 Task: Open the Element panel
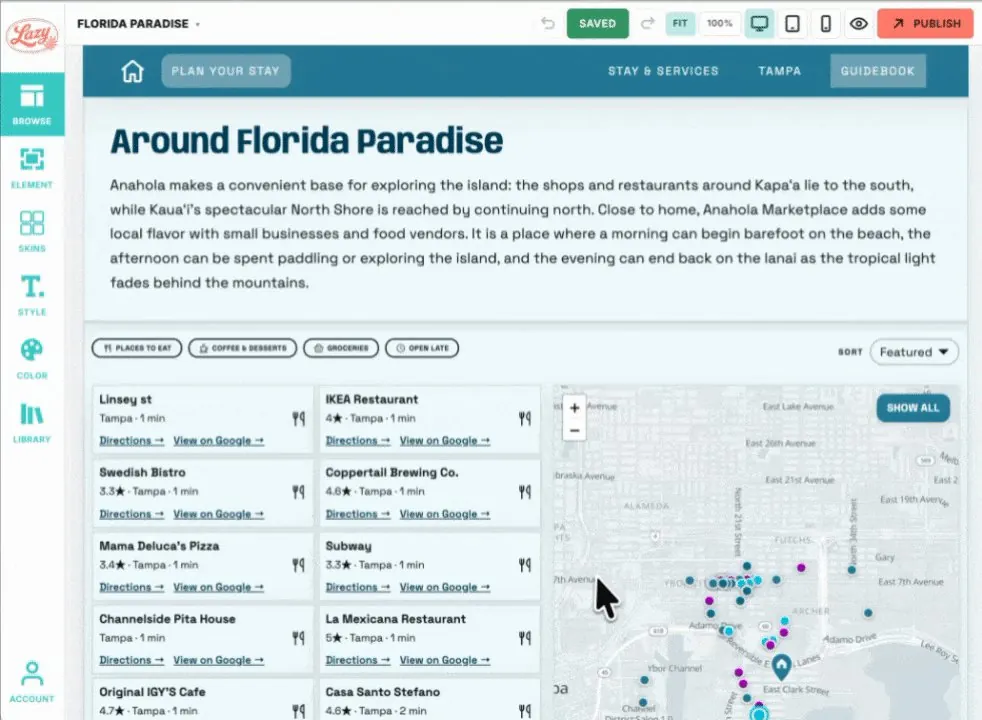[32, 168]
